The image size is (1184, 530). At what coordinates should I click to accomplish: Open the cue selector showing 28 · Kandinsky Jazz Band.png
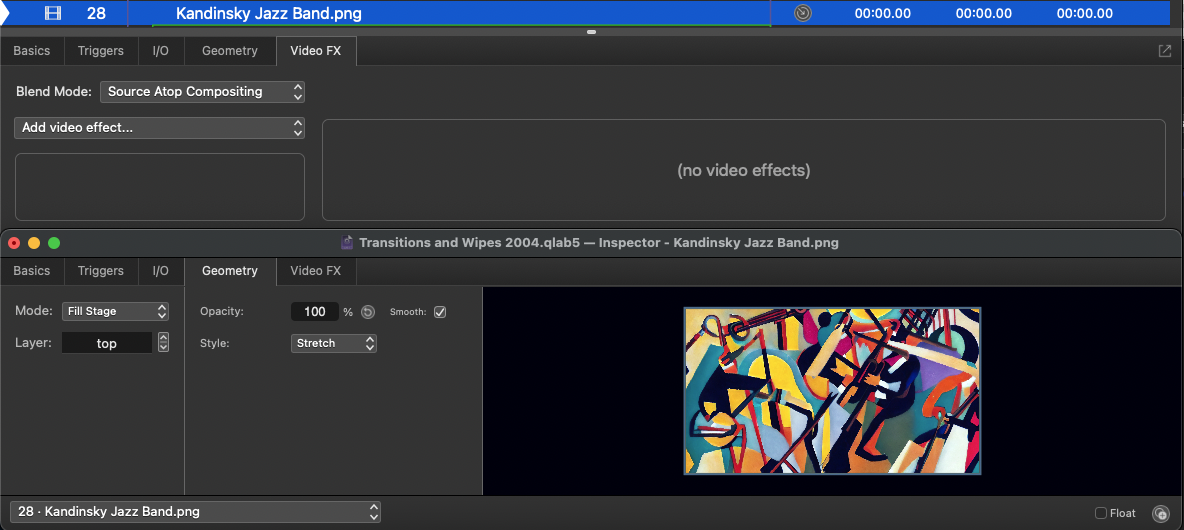point(194,512)
